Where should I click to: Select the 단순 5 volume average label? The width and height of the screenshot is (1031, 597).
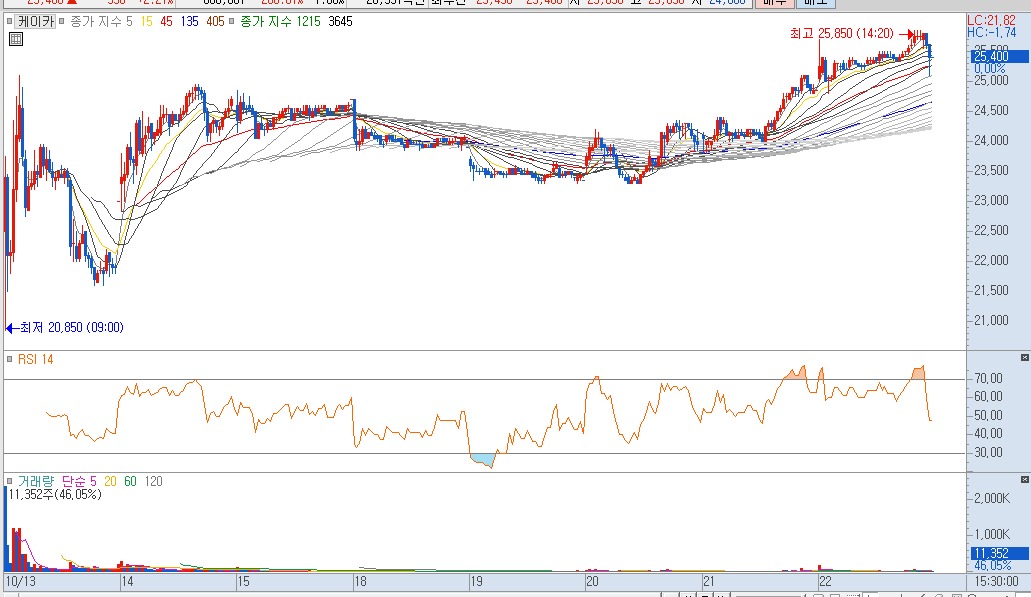pyautogui.click(x=79, y=481)
